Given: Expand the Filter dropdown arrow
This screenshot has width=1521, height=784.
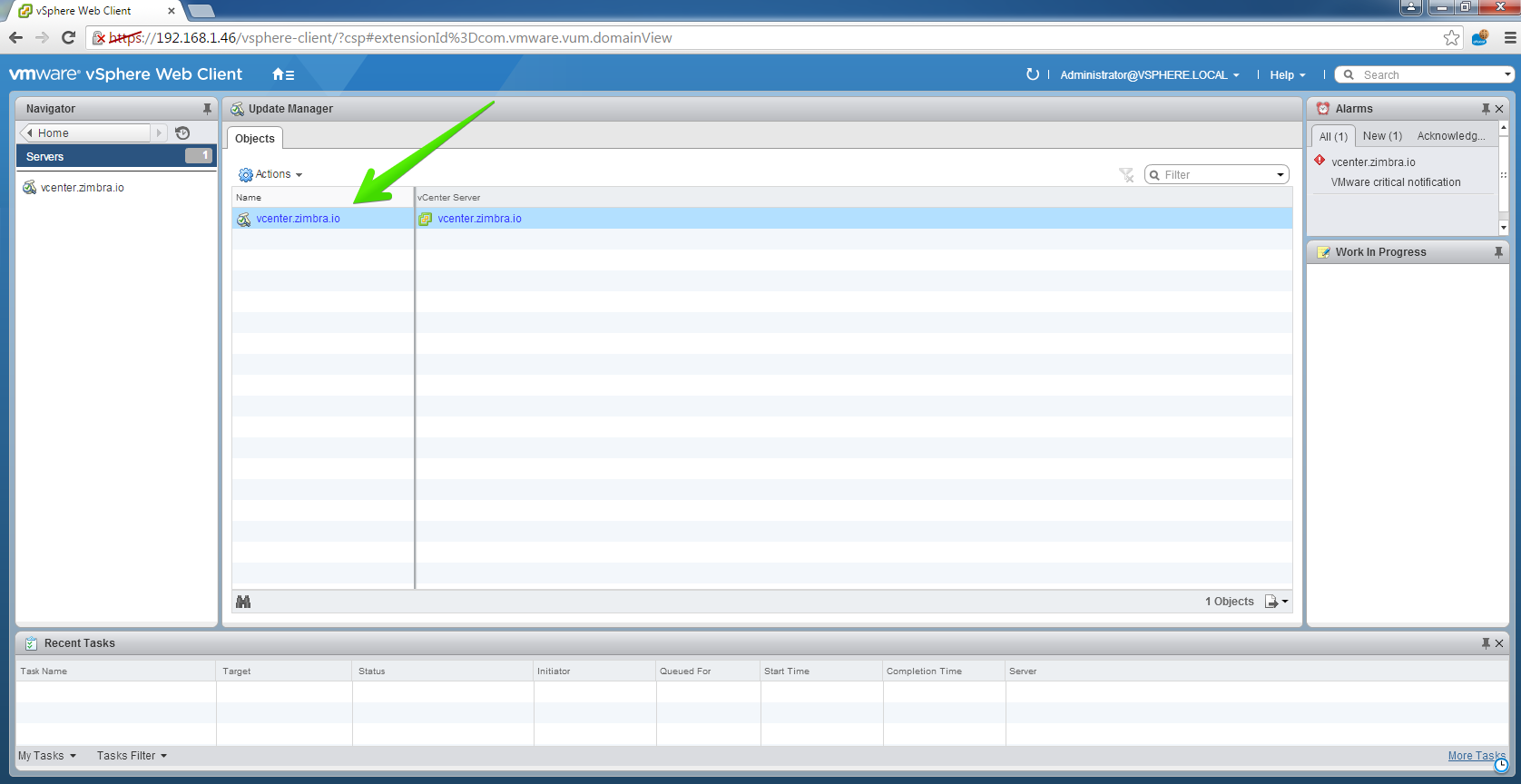Looking at the screenshot, I should (1281, 175).
